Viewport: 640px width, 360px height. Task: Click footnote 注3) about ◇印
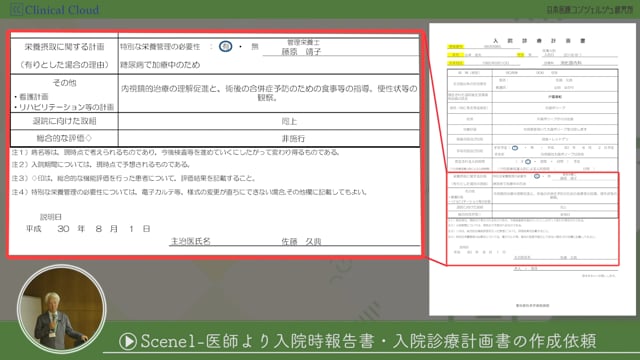(x=133, y=178)
